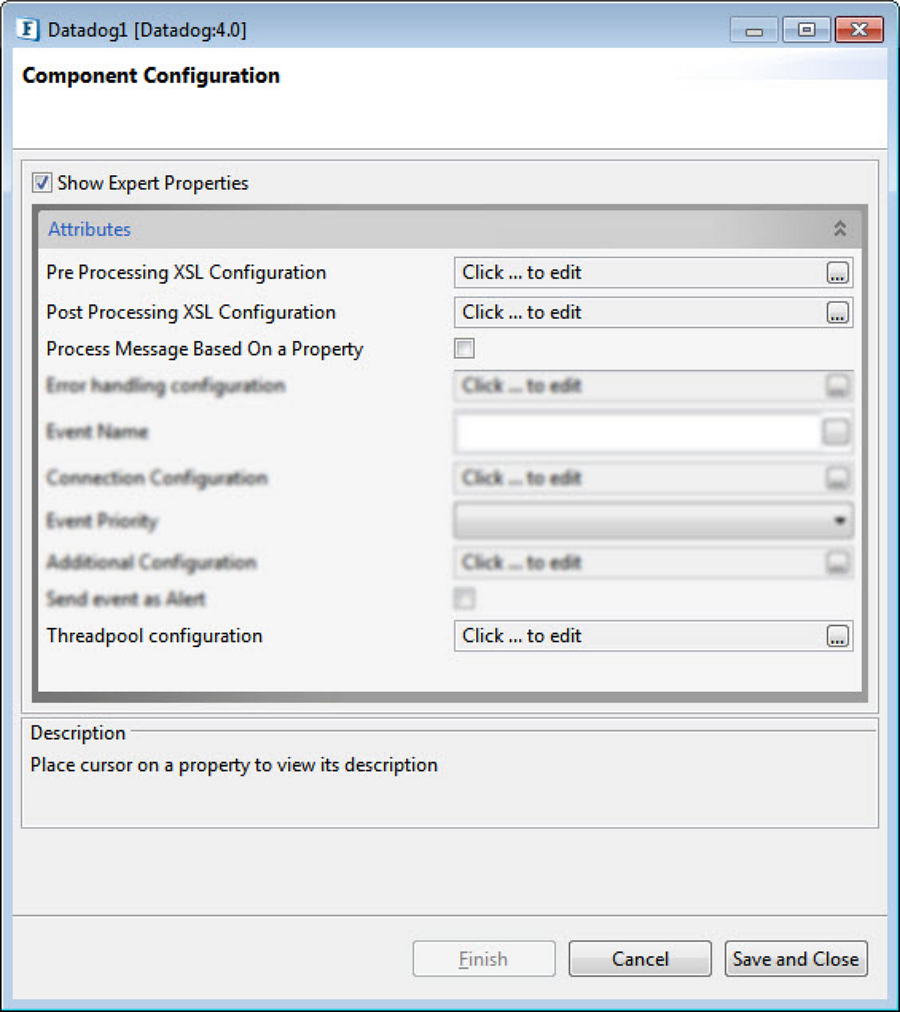Open Event Name ellipsis button
This screenshot has height=1012, width=900.
pyautogui.click(x=836, y=432)
